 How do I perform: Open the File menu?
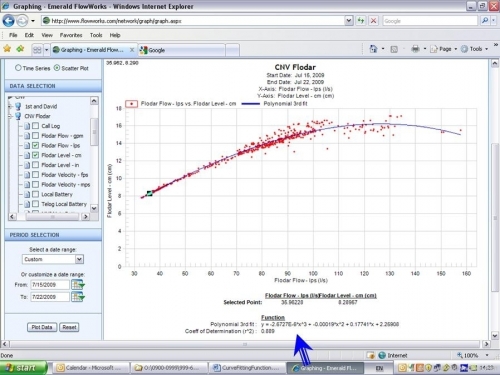(13, 35)
